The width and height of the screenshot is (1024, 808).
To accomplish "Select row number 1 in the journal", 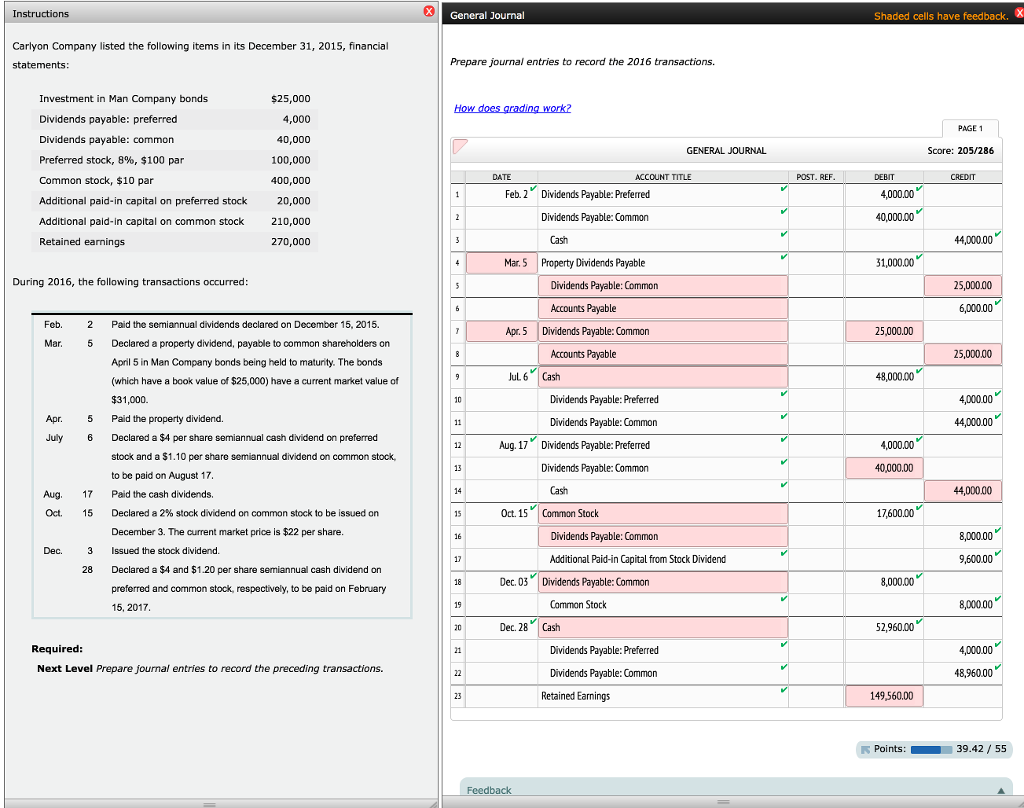I will coord(458,195).
